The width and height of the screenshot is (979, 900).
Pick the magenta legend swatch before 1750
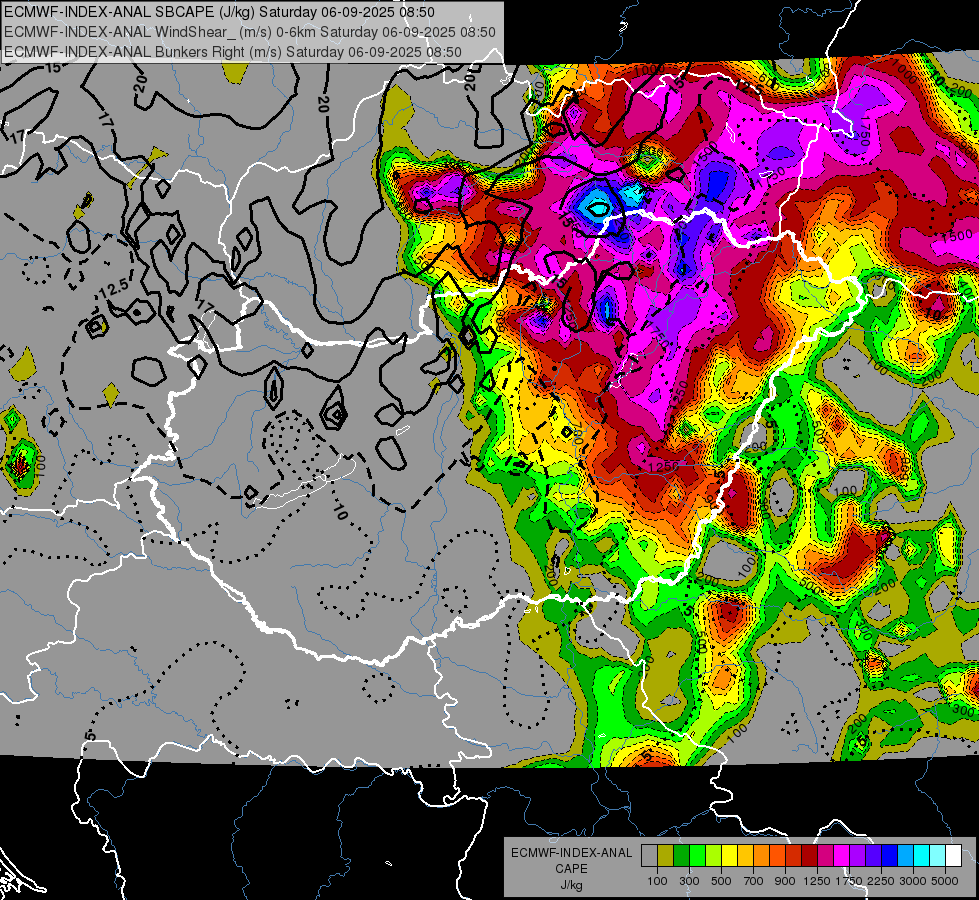(841, 856)
